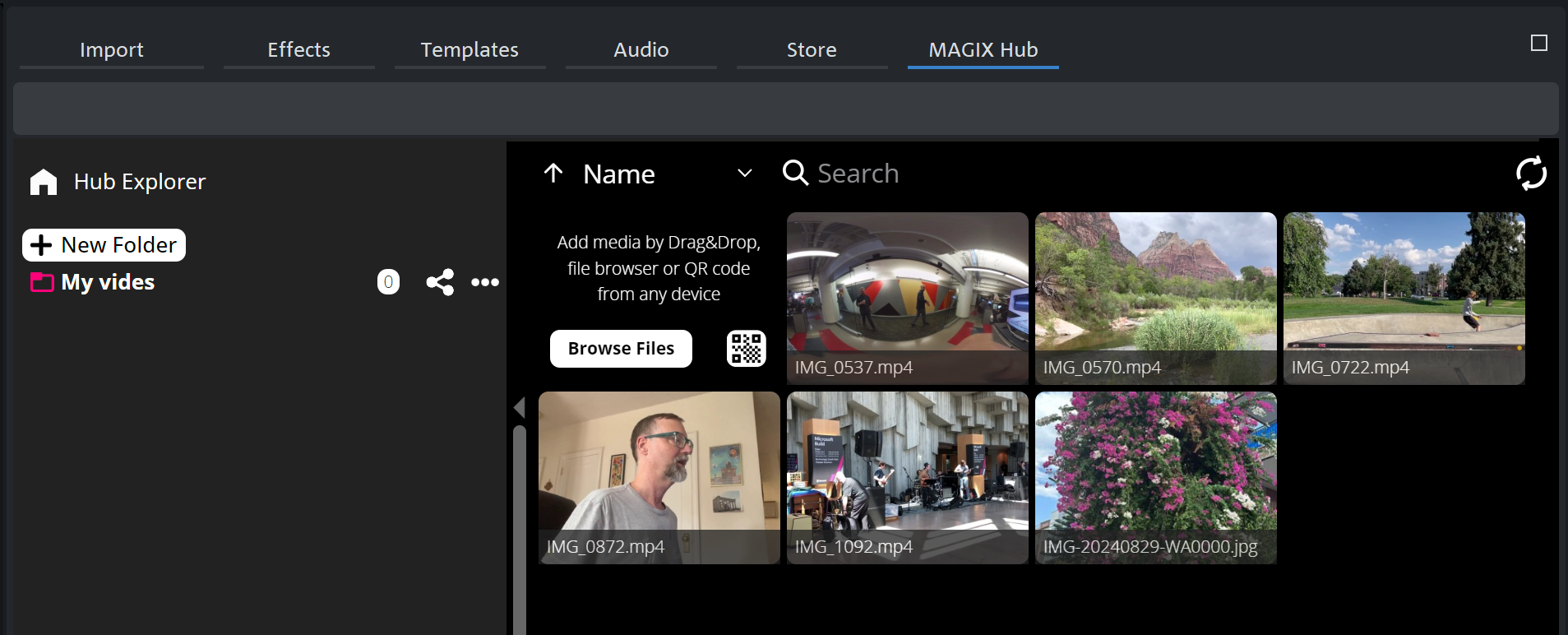Click the ascending sort arrow icon
1568x635 pixels.
553,174
